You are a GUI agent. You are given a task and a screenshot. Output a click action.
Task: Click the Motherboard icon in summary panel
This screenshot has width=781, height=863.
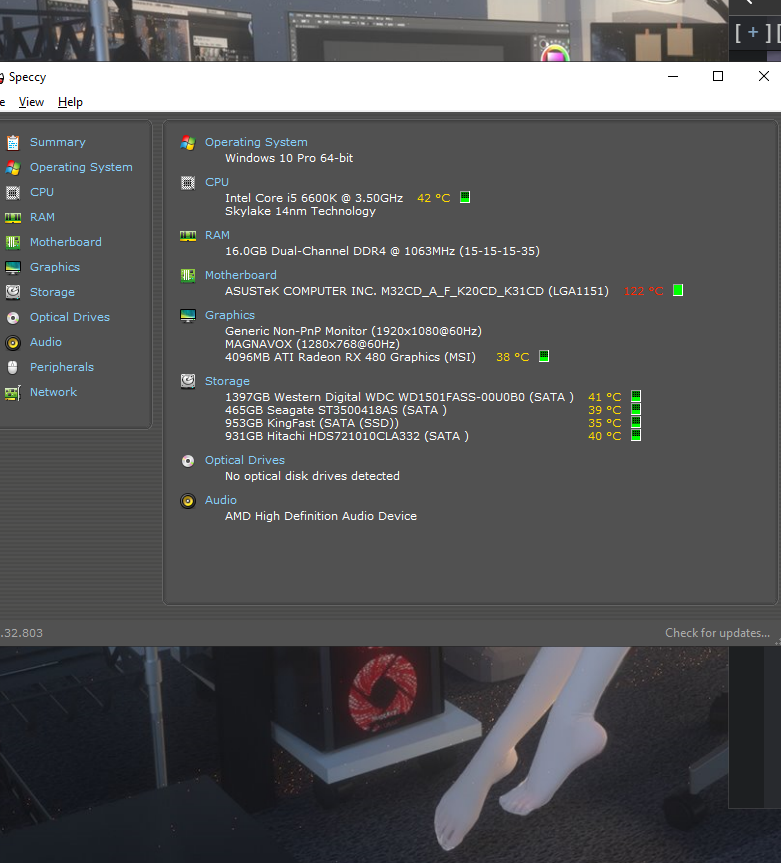coord(188,275)
